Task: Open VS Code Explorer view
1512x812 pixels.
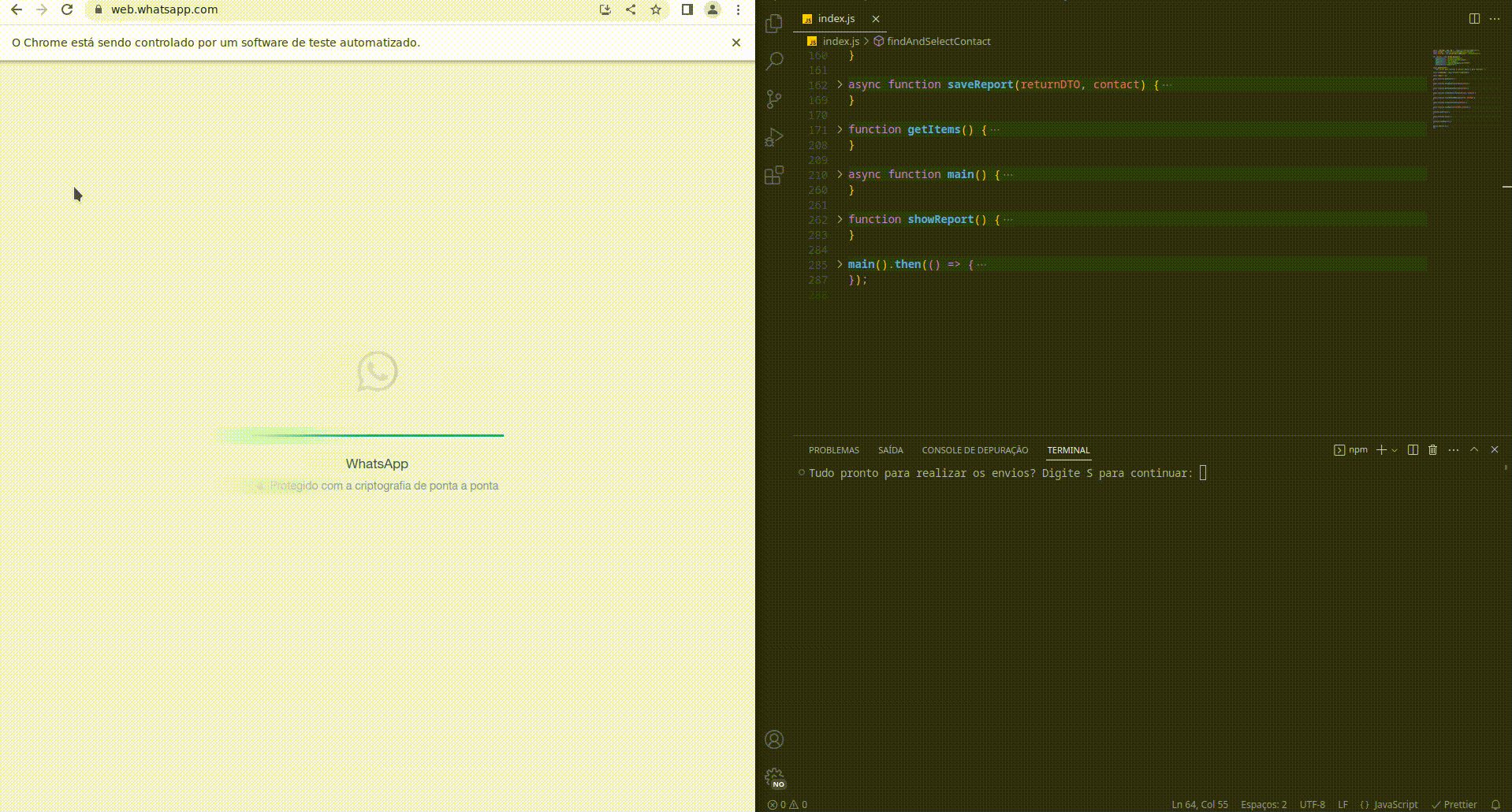Action: 774,24
